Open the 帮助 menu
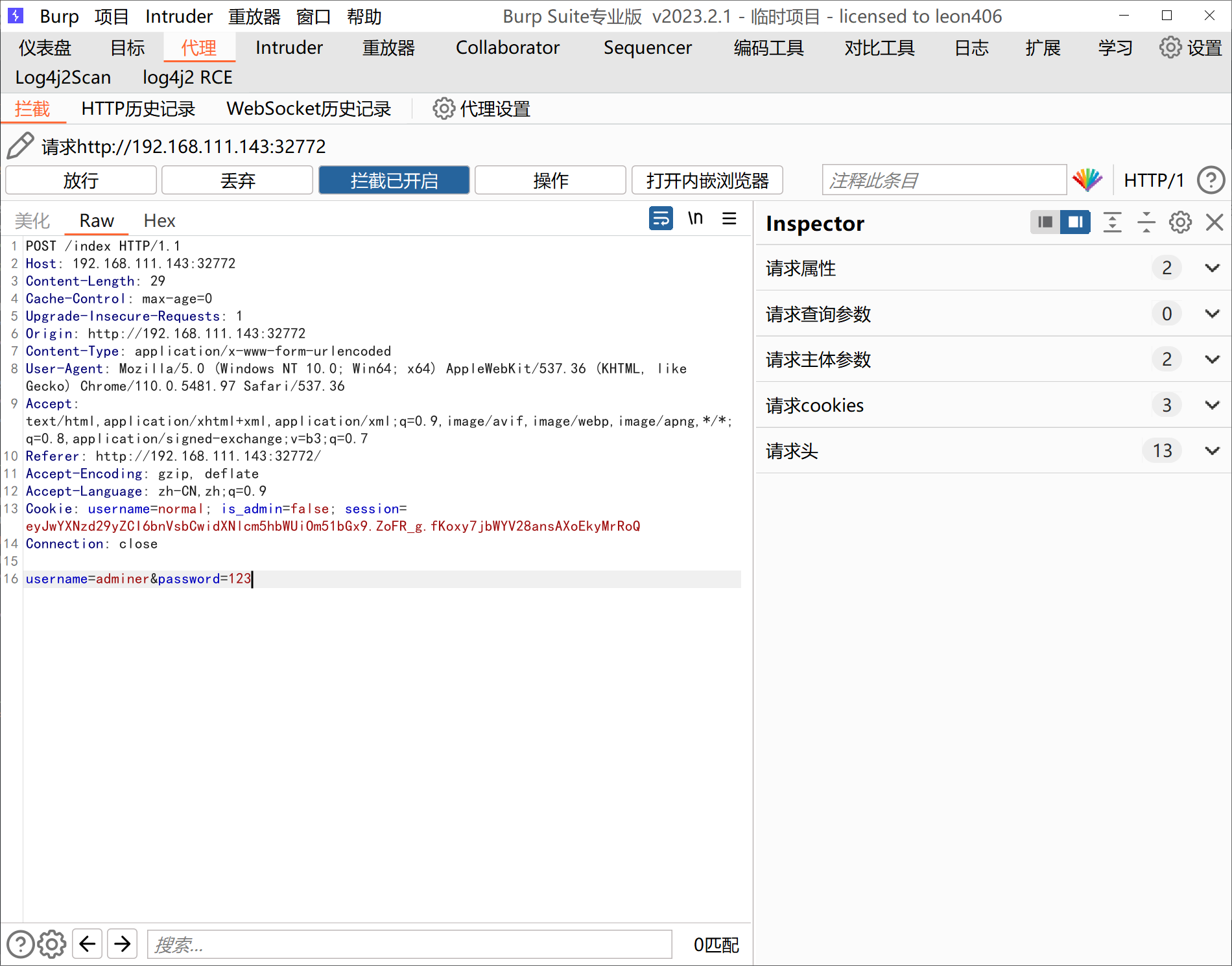 point(364,16)
